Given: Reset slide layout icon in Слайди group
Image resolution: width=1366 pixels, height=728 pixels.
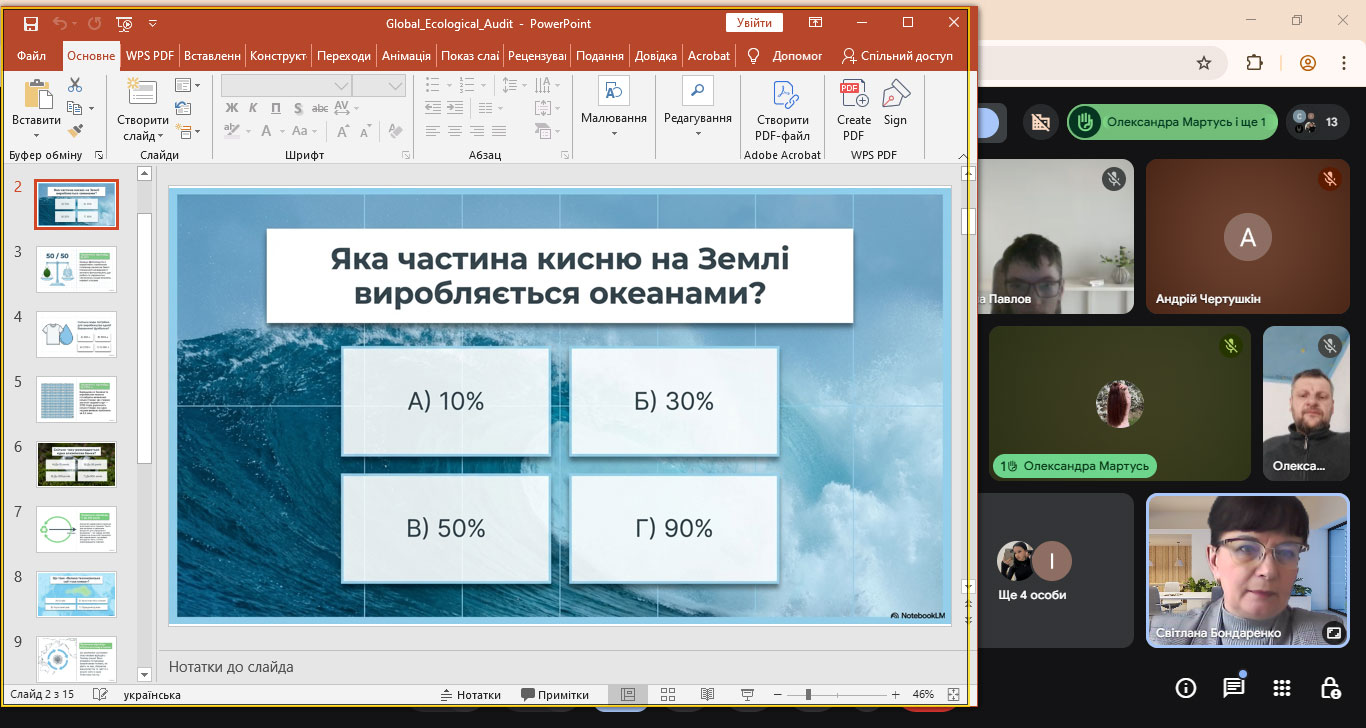Looking at the screenshot, I should (183, 108).
